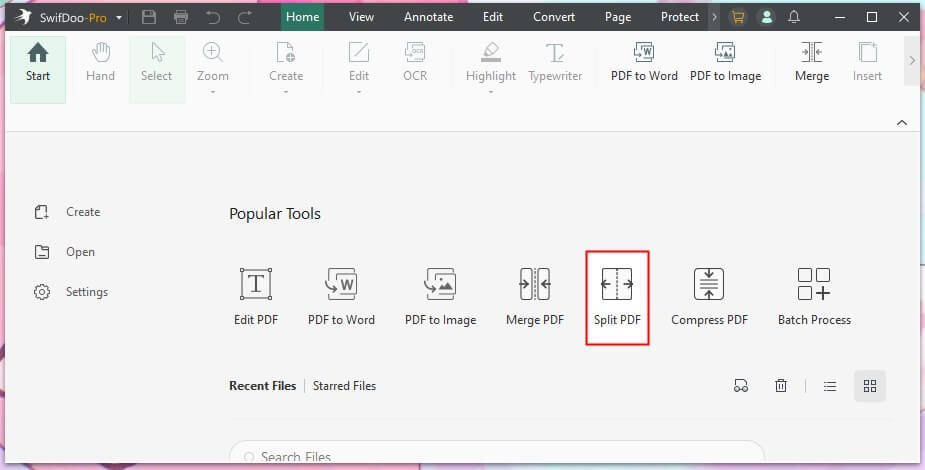
Task: Launch the Split PDF tool
Action: click(617, 298)
